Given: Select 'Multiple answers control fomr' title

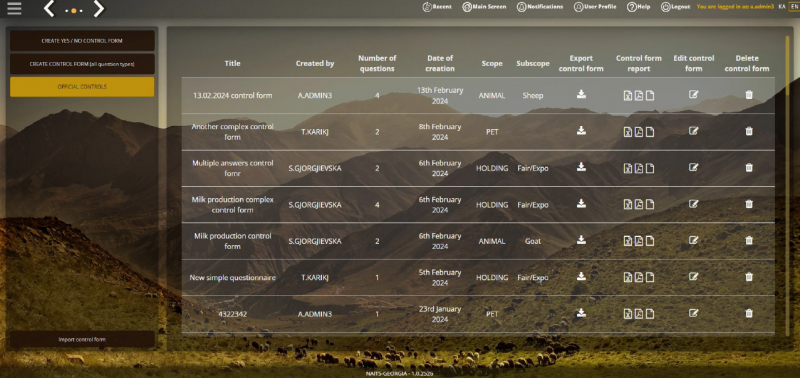Looking at the screenshot, I should click(233, 168).
